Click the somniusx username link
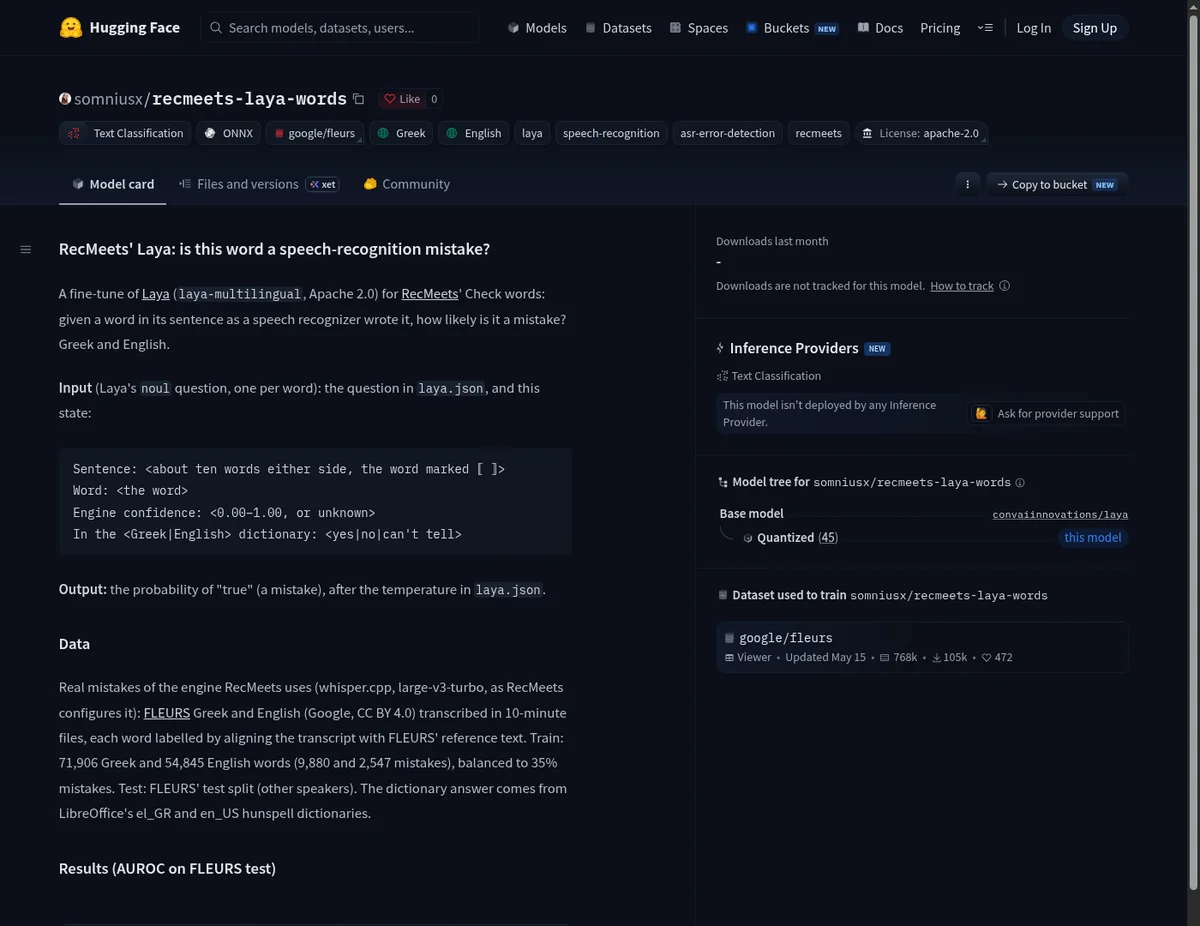This screenshot has width=1200, height=926. tap(109, 99)
